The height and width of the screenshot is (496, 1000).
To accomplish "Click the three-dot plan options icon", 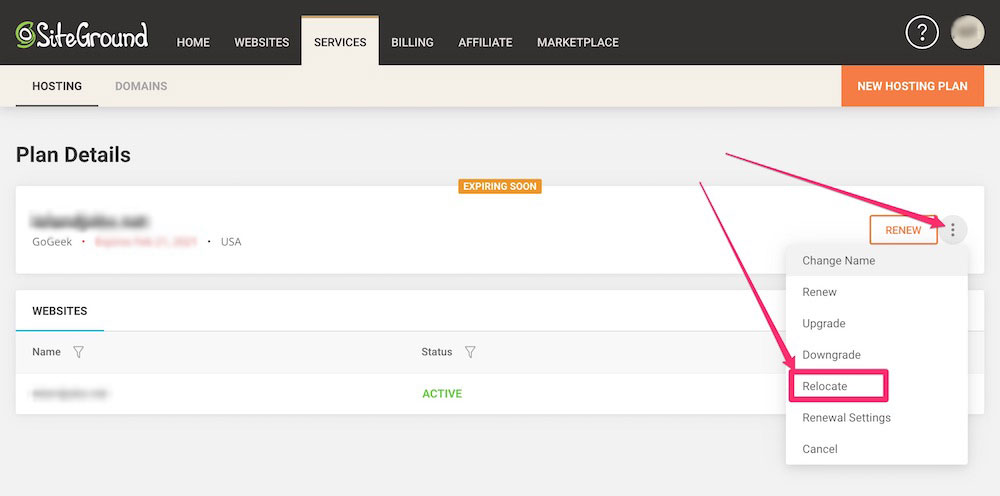I will (953, 230).
